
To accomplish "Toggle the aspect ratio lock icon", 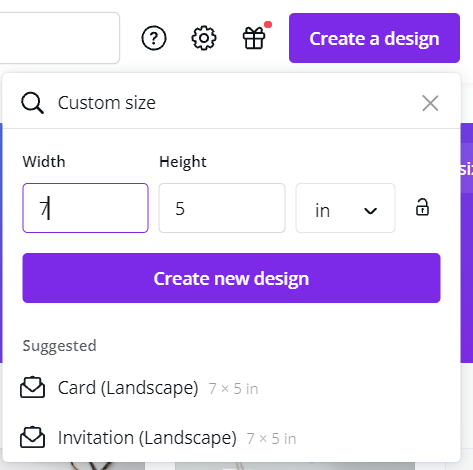I will click(422, 207).
